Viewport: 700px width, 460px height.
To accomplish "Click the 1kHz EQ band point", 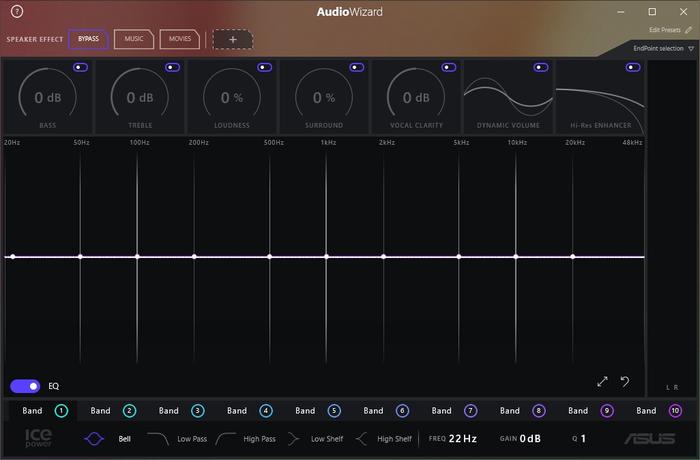I will point(326,257).
